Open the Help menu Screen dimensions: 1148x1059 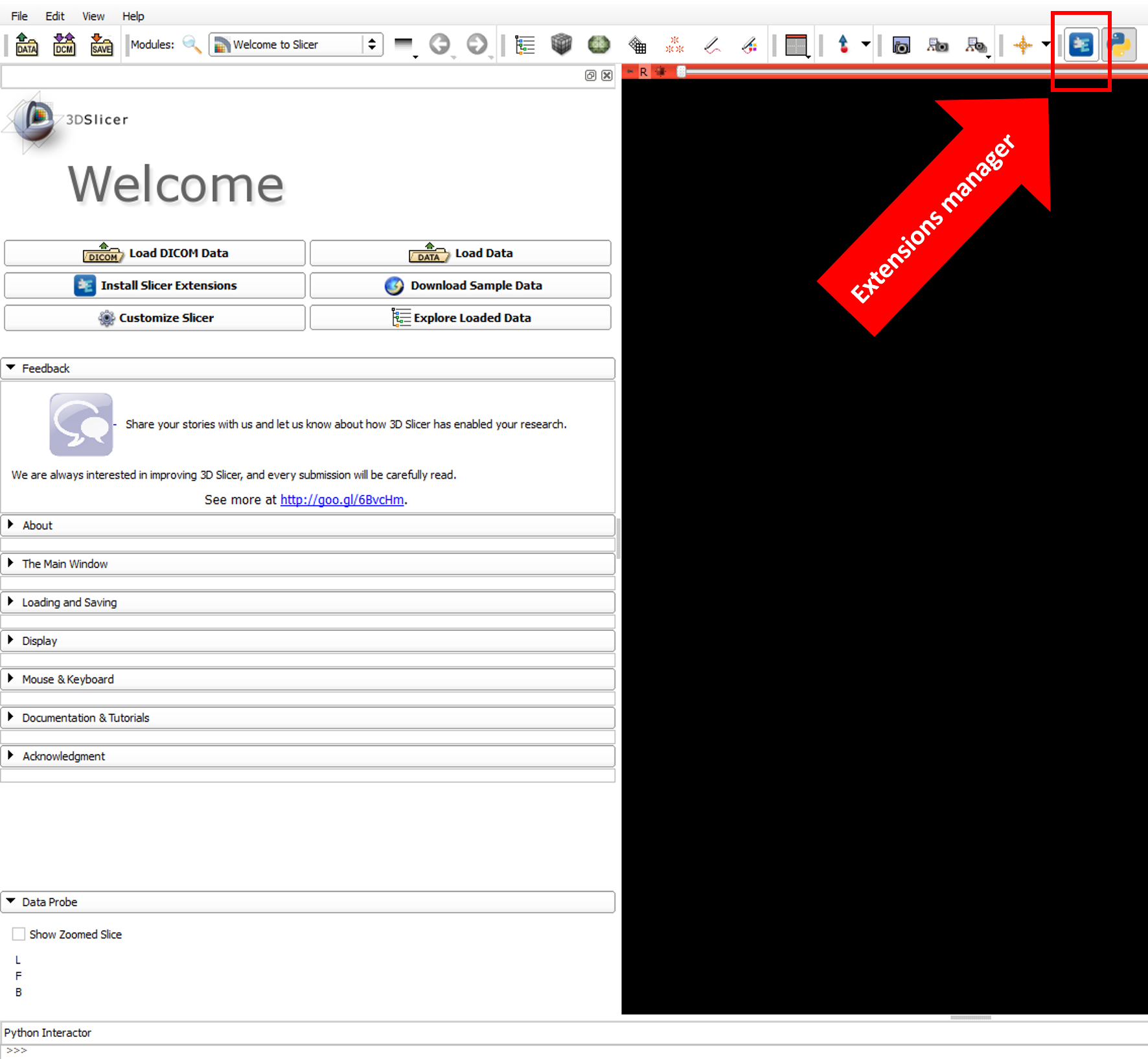point(133,16)
